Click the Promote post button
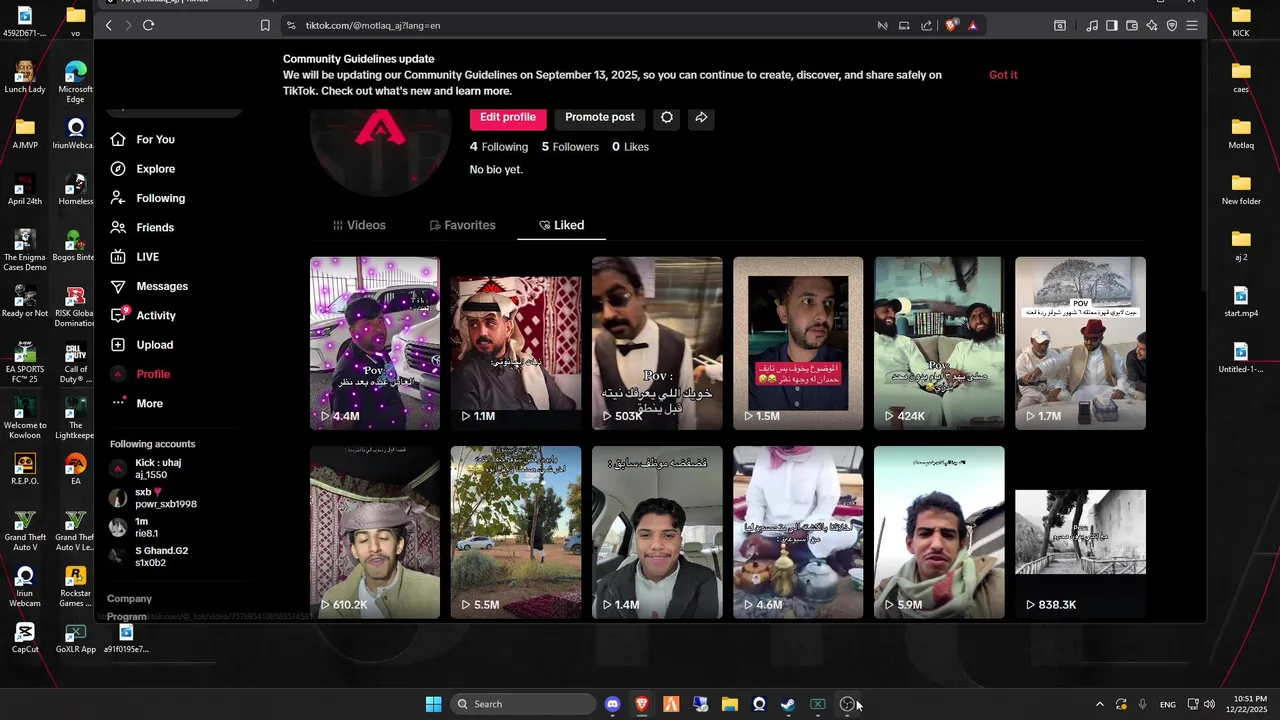 coord(600,117)
